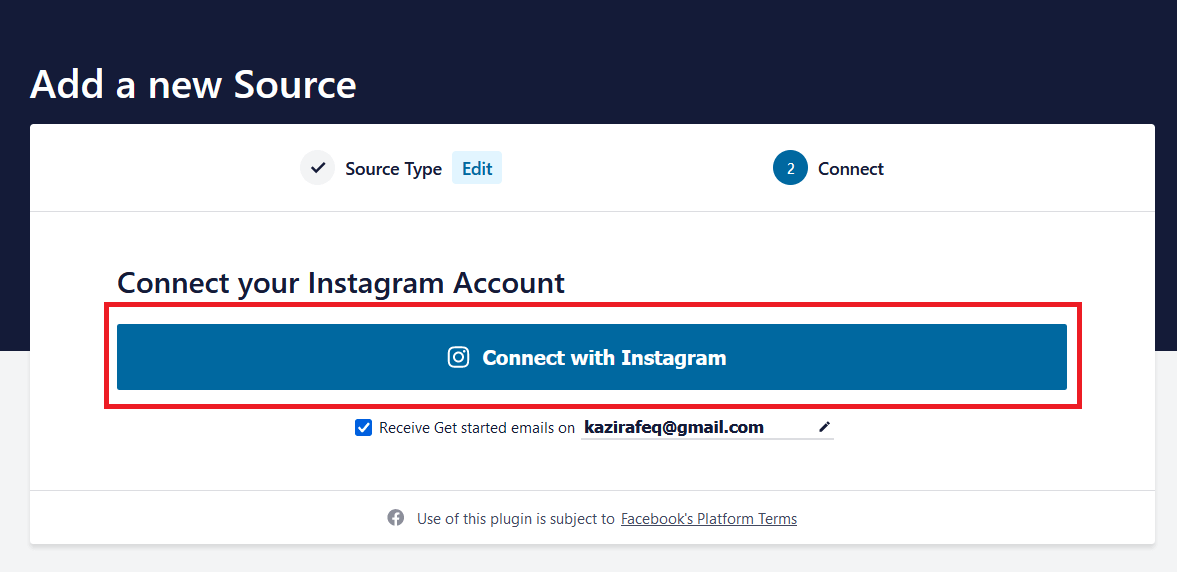Click the Receive Get started emails label

pos(477,428)
